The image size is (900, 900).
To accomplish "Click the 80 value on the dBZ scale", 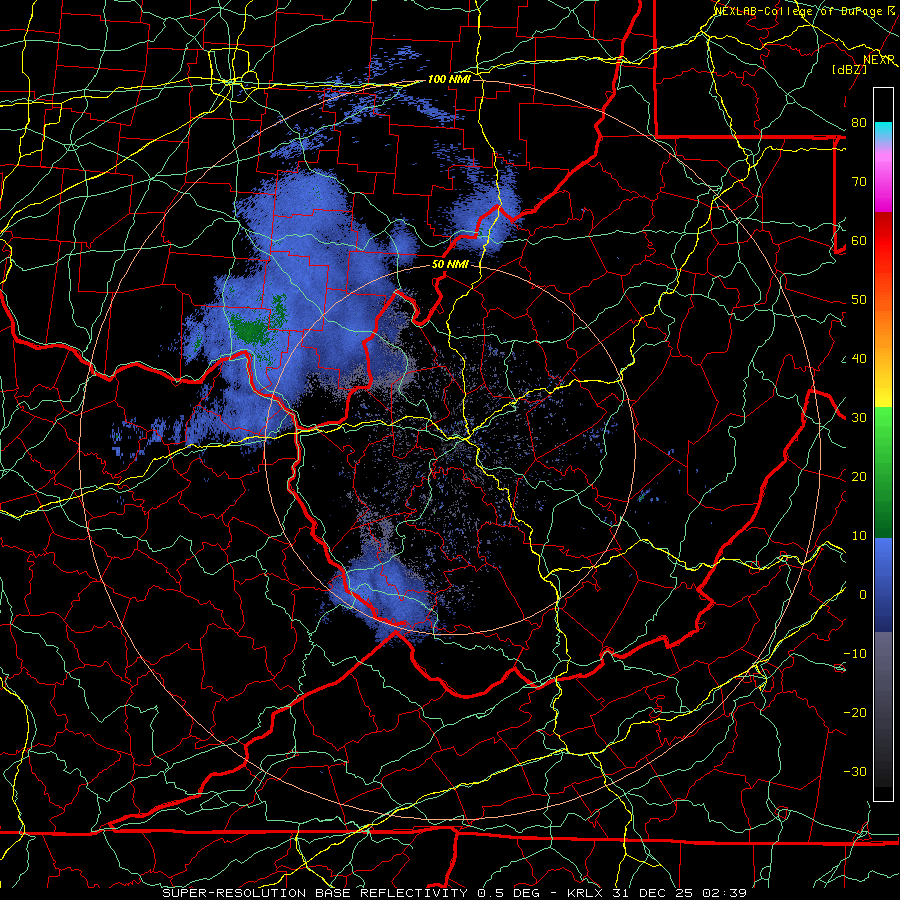I will (x=859, y=123).
